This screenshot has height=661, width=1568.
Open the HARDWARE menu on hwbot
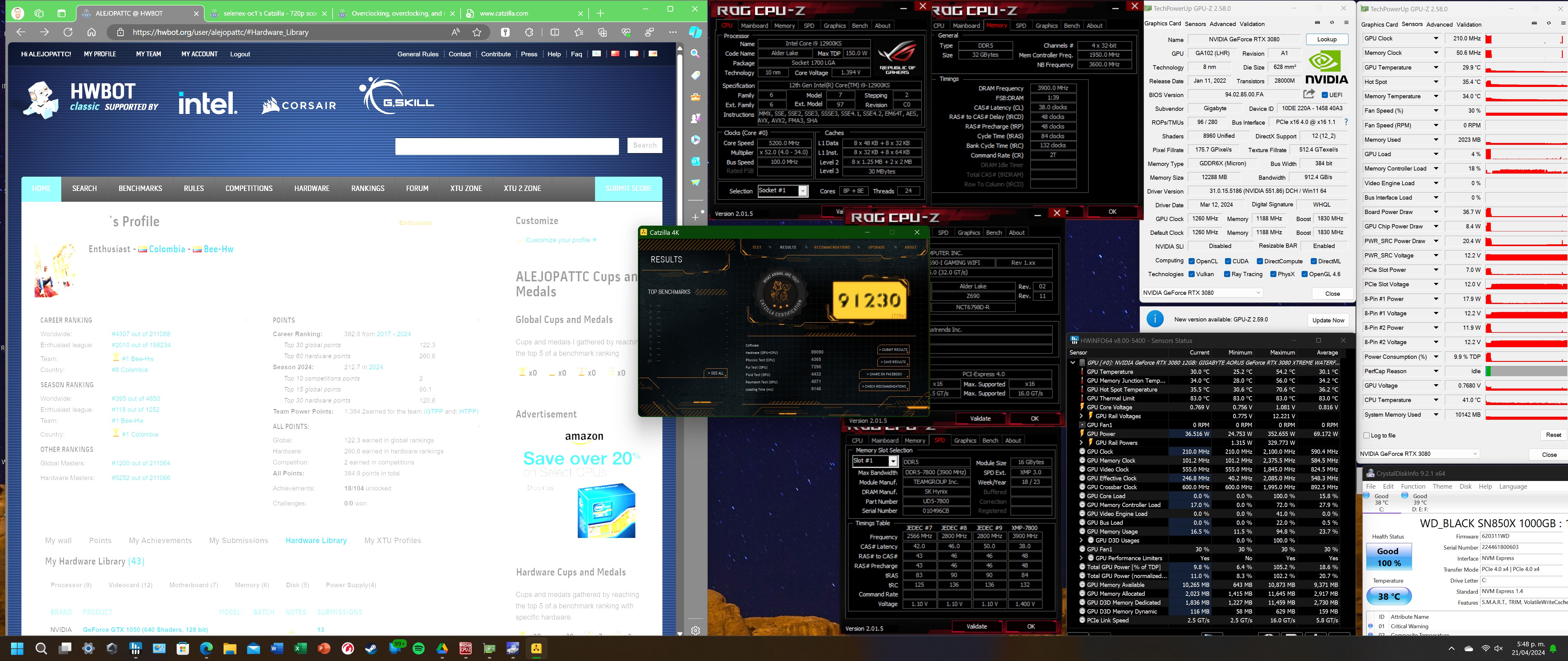(x=312, y=189)
